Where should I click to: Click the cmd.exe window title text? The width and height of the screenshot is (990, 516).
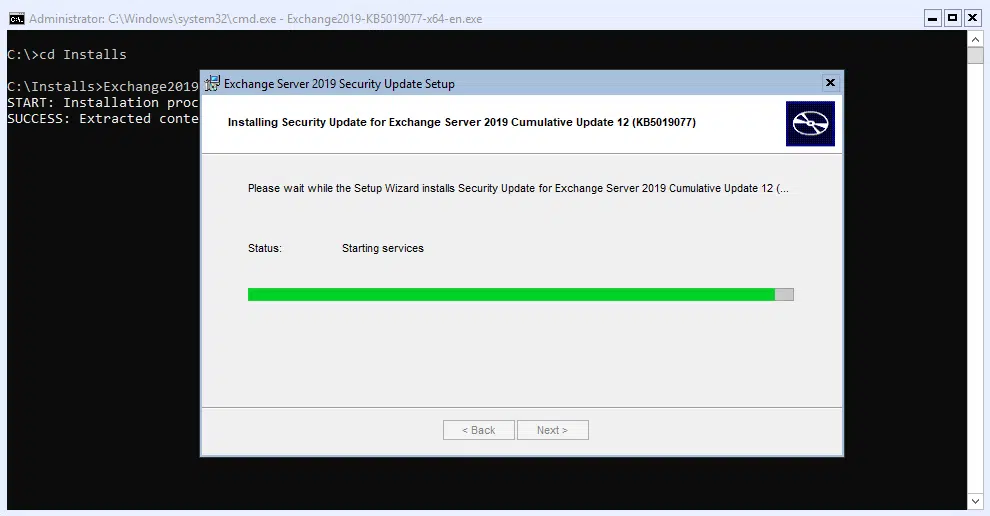click(256, 19)
